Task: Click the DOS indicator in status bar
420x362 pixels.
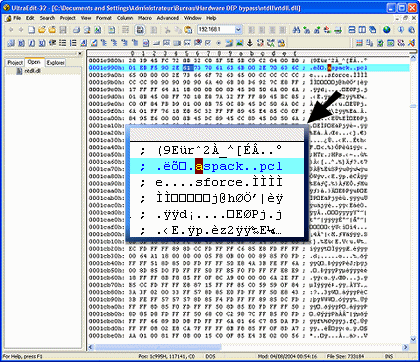Action: (210, 356)
